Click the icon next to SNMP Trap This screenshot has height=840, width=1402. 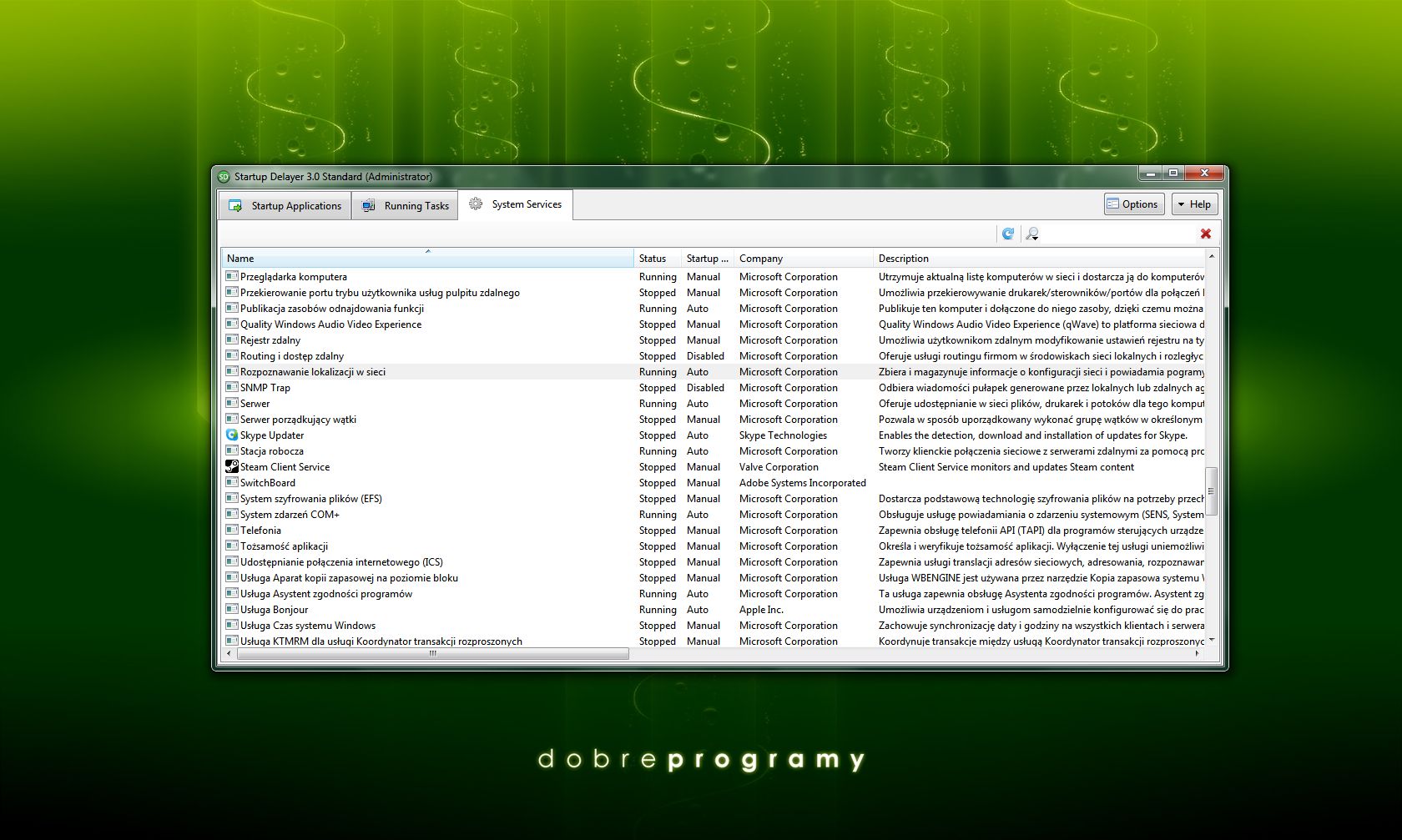click(x=232, y=387)
